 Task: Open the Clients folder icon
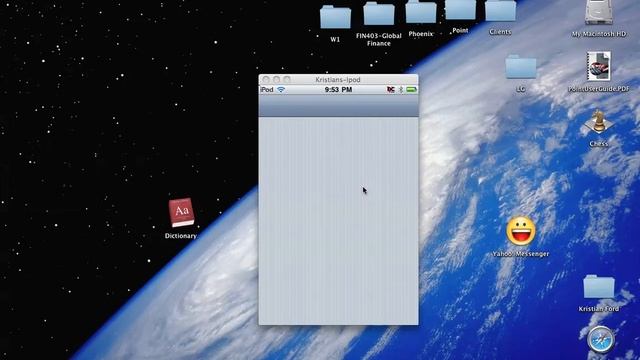point(500,11)
